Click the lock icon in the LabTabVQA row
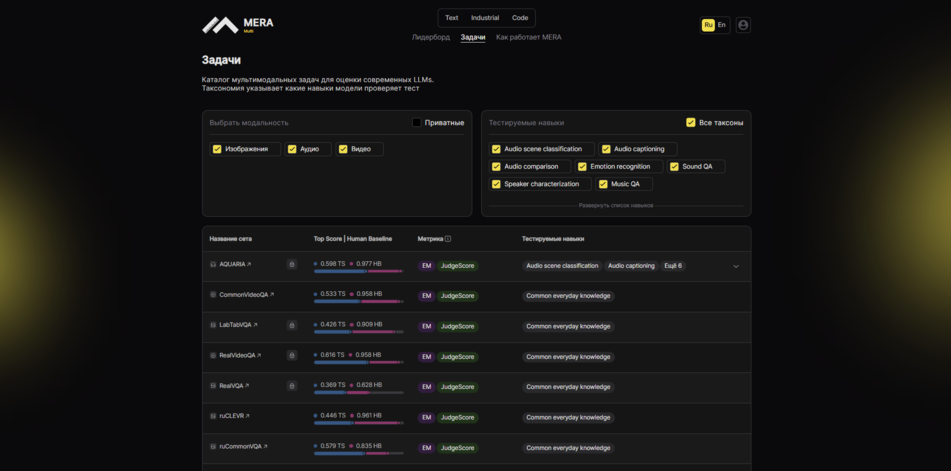Image resolution: width=951 pixels, height=471 pixels. (292, 325)
